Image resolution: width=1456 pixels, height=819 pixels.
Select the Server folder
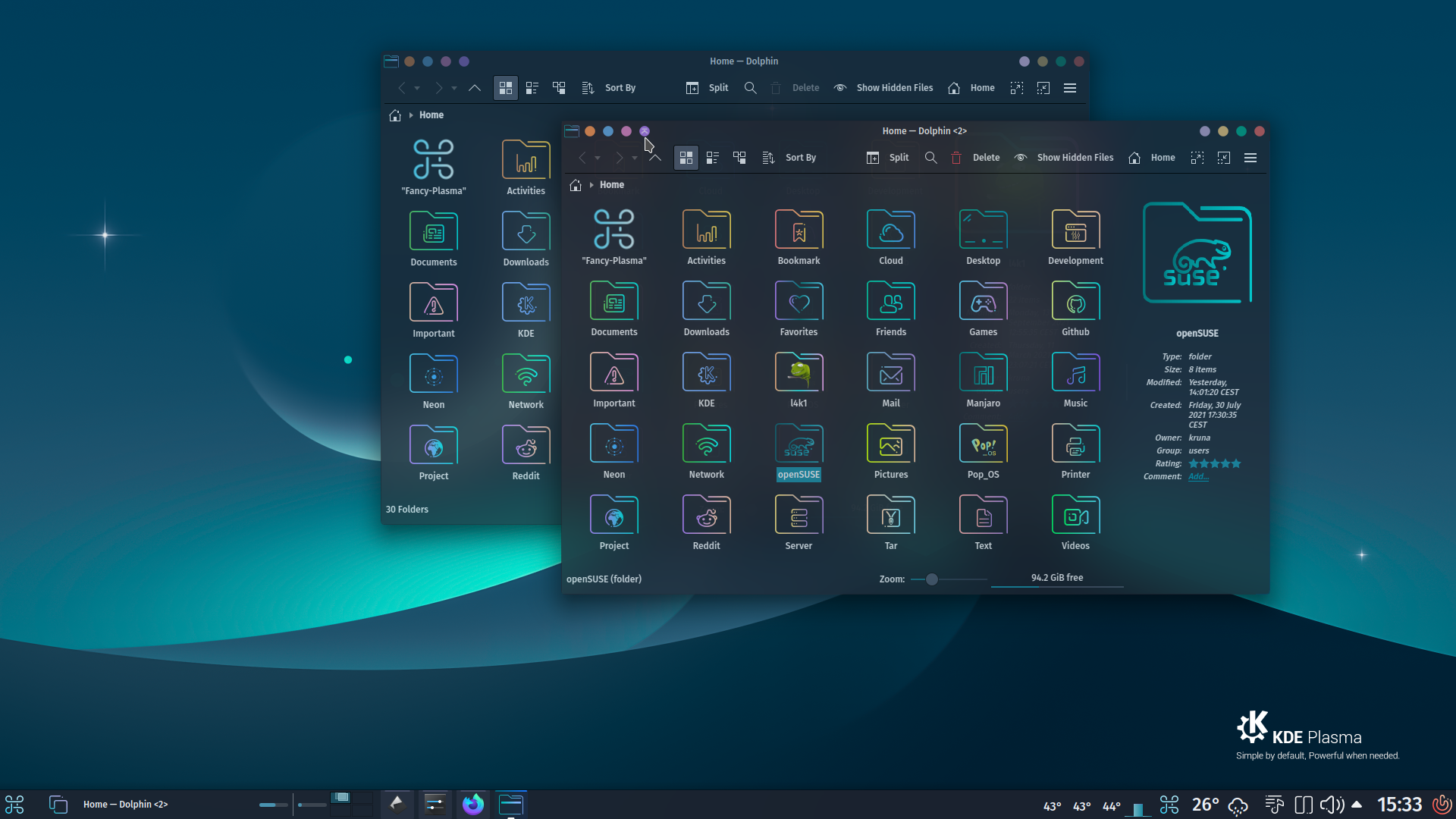click(799, 522)
